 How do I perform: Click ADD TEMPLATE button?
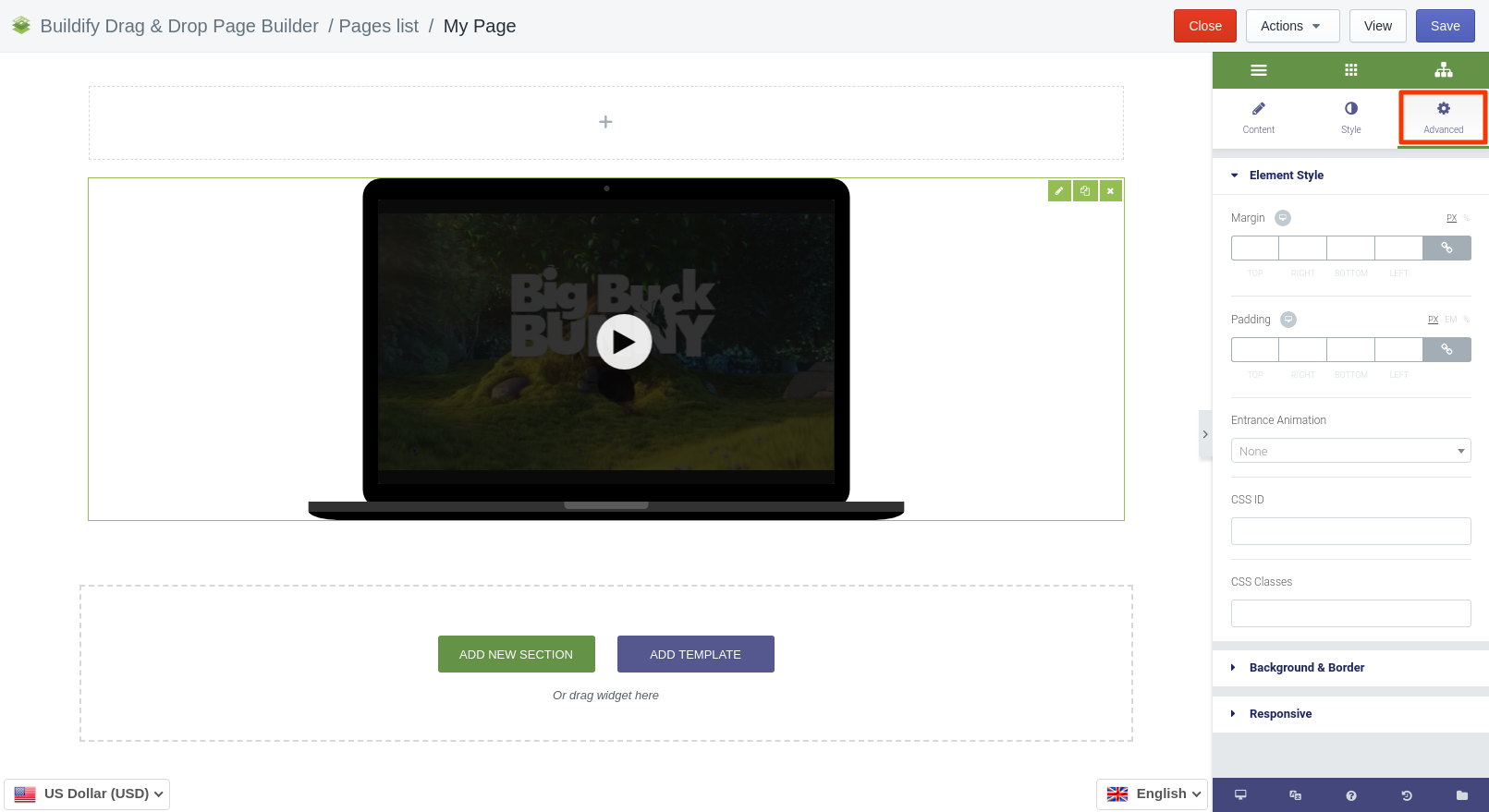(695, 654)
